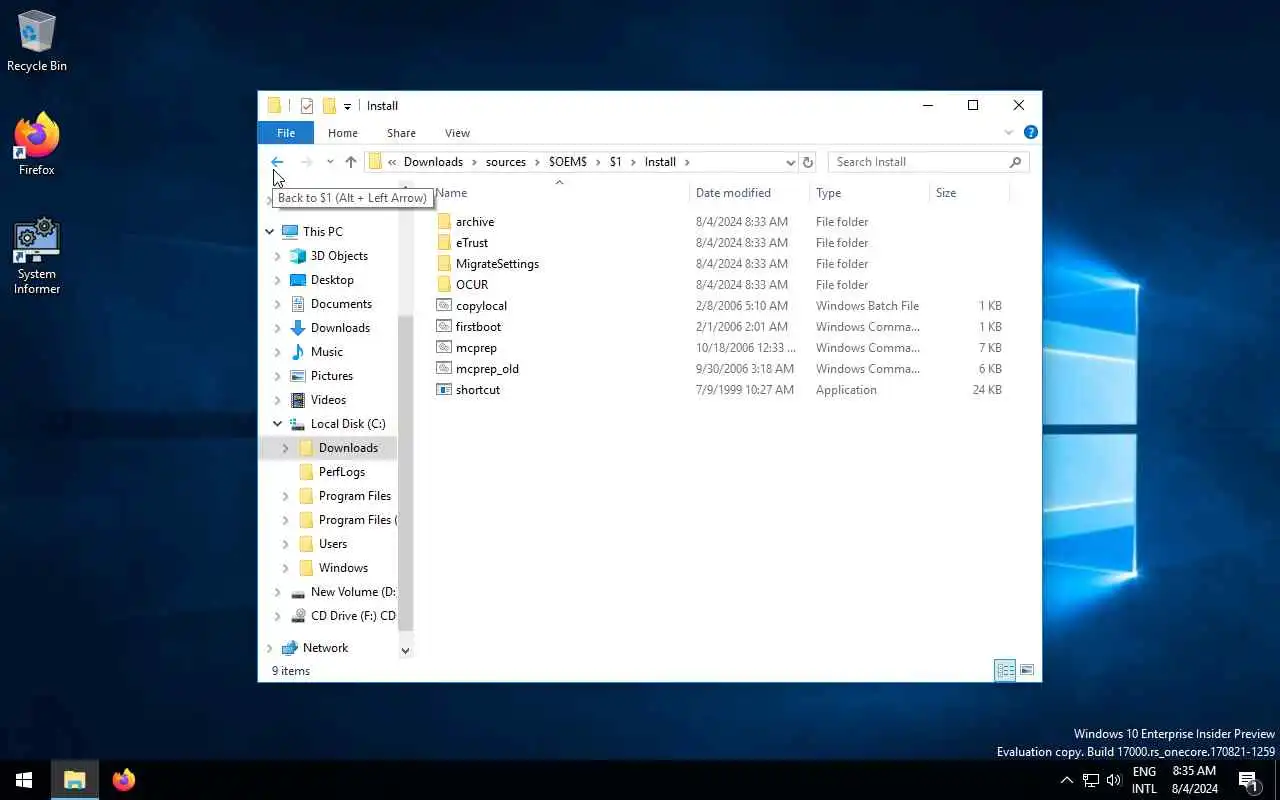
Task: Select the eTrust folder icon
Action: click(x=445, y=243)
